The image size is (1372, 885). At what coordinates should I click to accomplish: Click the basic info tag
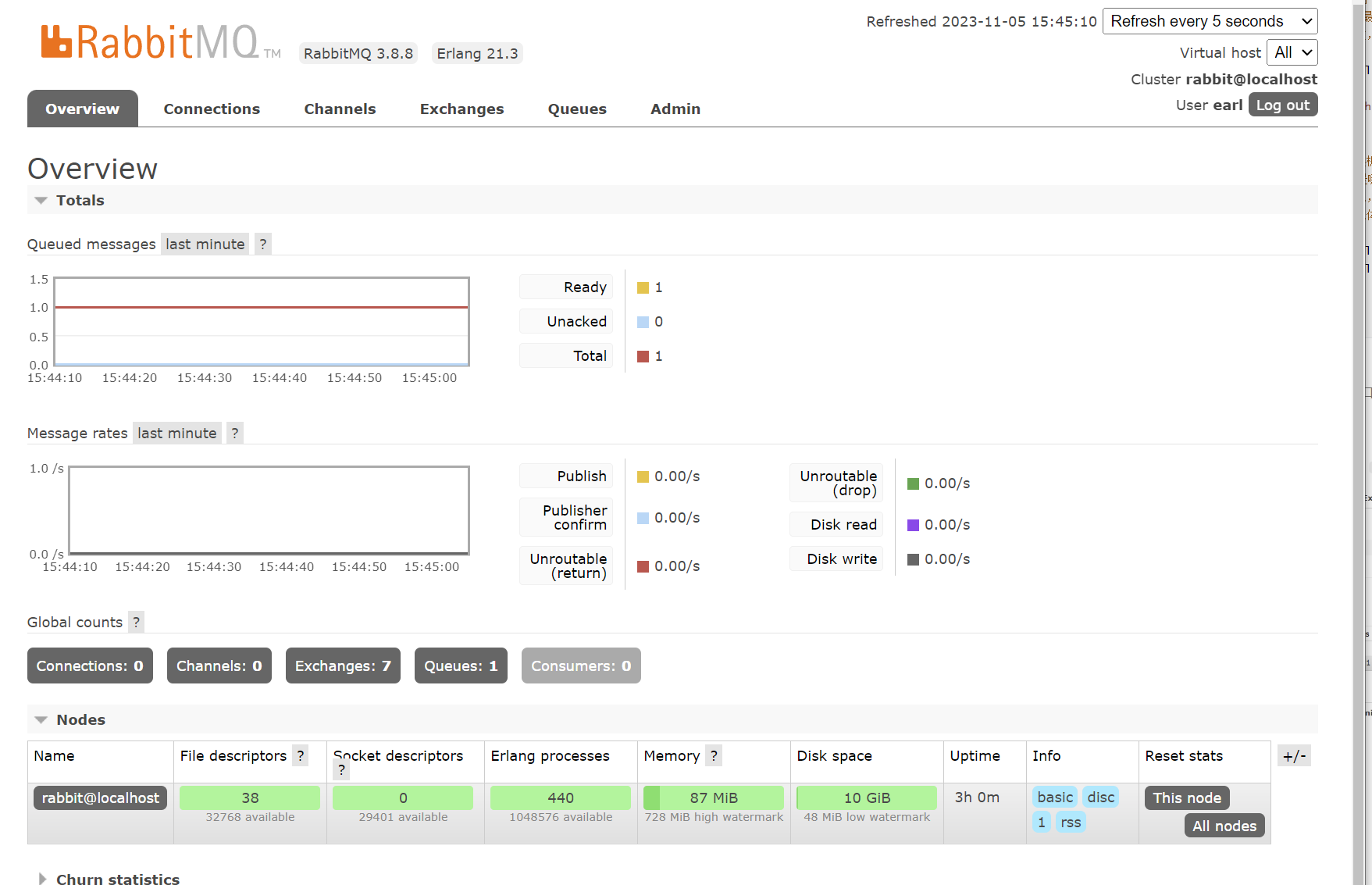tap(1055, 797)
